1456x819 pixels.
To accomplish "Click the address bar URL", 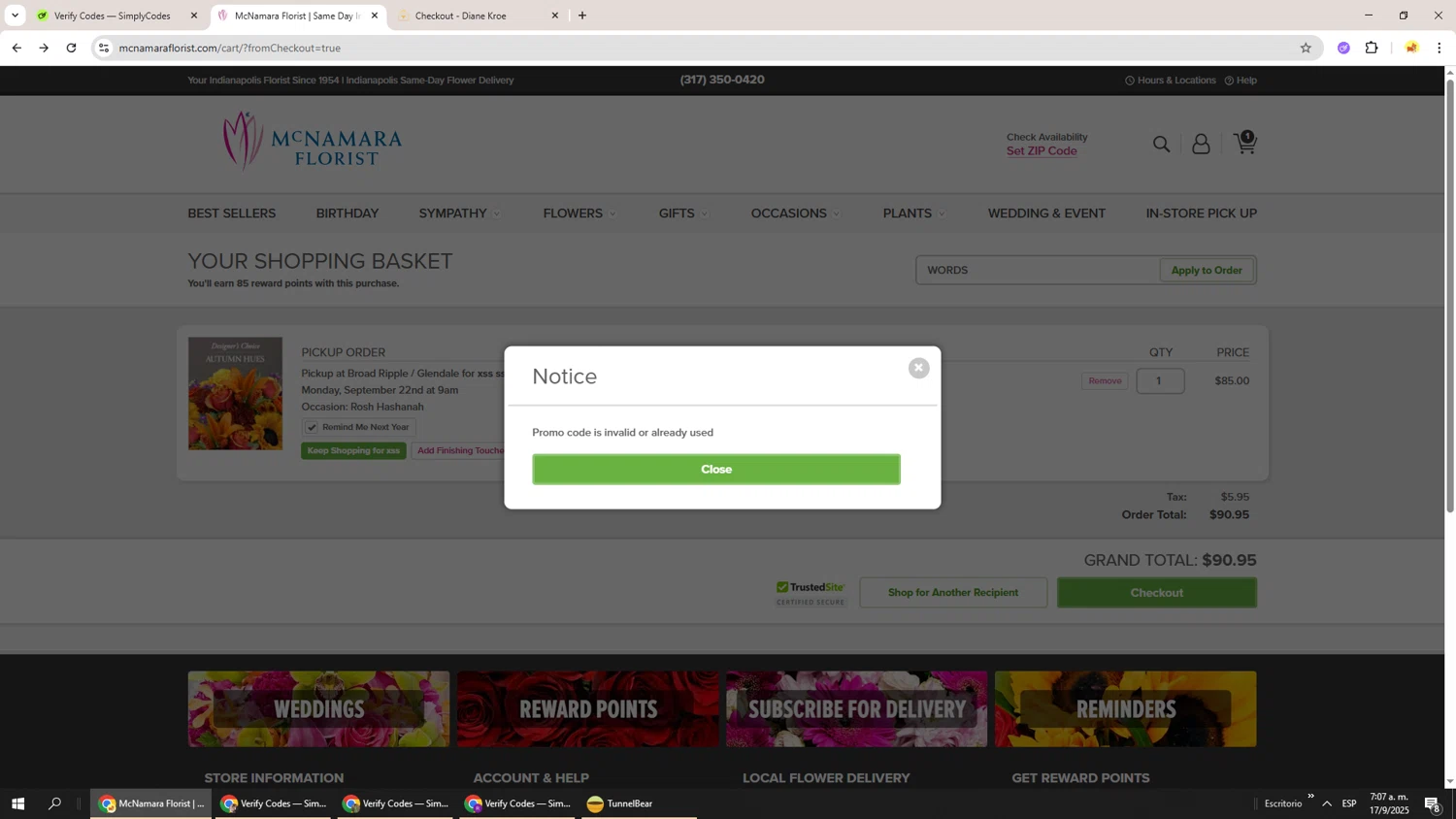I will (230, 48).
